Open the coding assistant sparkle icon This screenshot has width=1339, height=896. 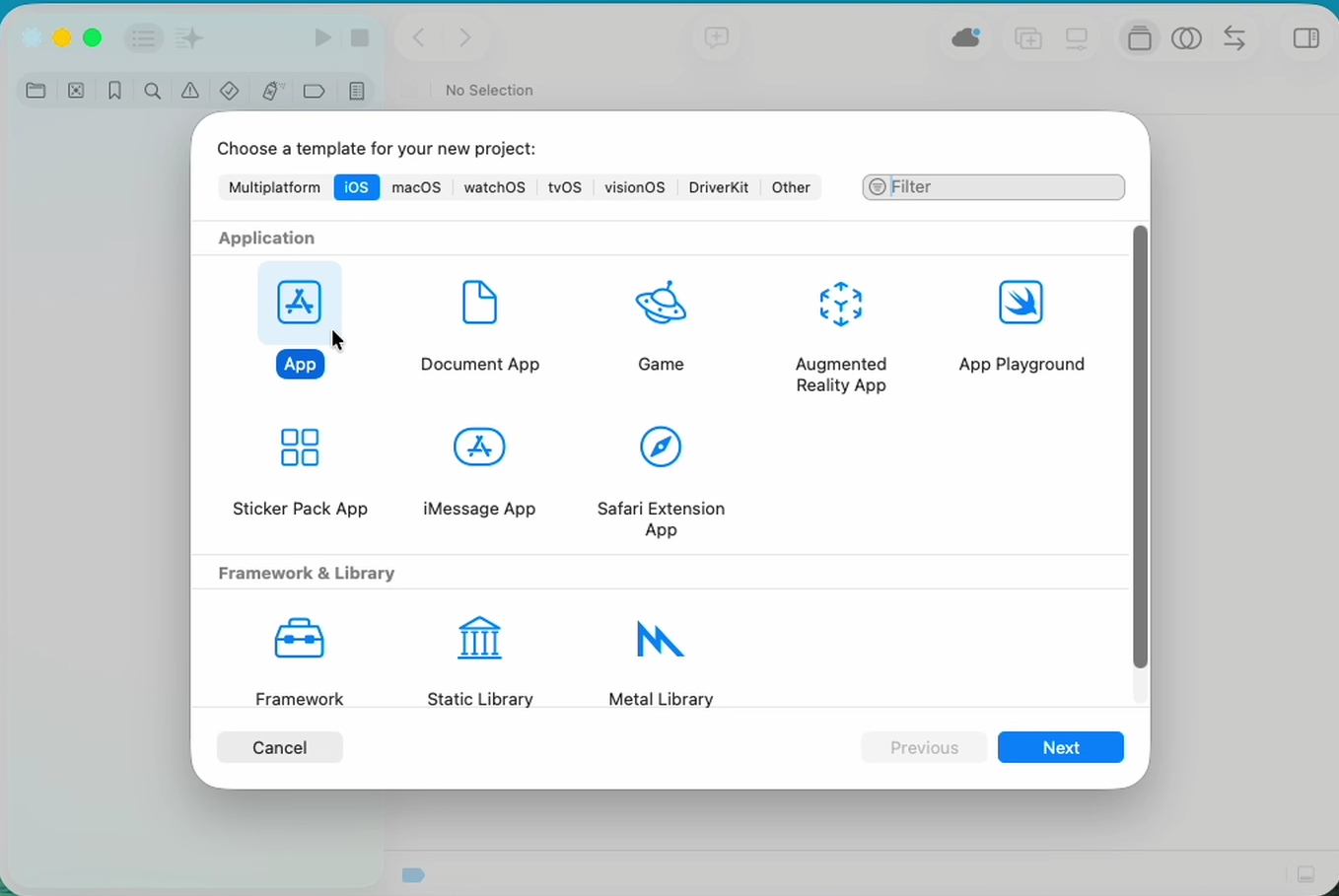point(189,38)
